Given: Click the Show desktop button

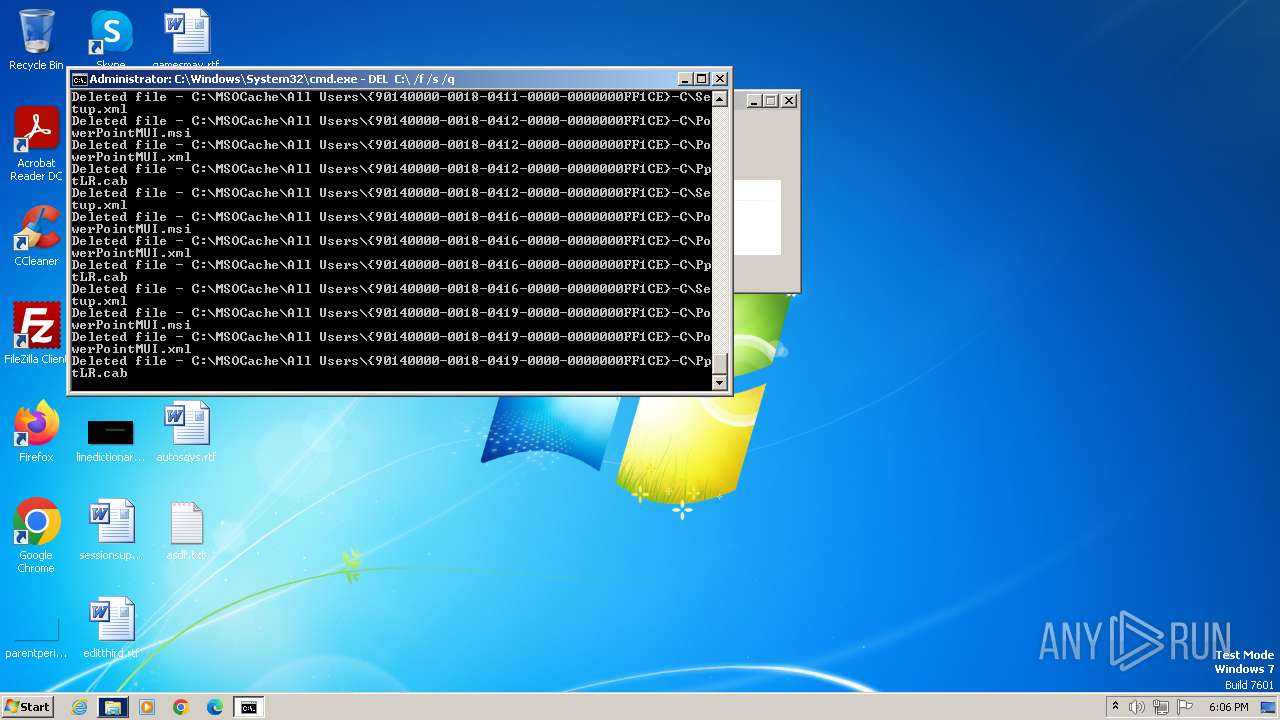Looking at the screenshot, I should point(1268,707).
